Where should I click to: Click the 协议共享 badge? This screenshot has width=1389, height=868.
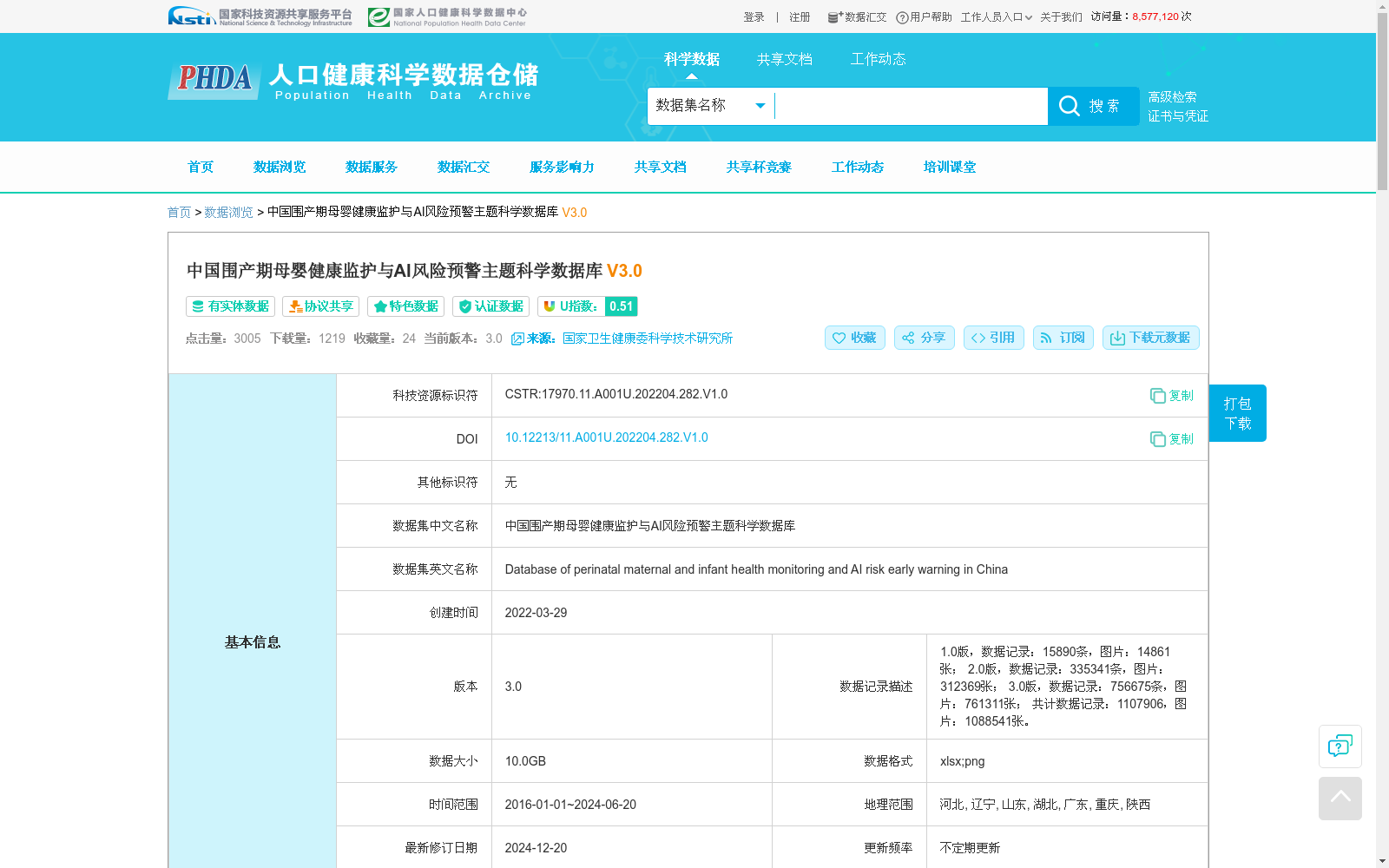point(320,306)
